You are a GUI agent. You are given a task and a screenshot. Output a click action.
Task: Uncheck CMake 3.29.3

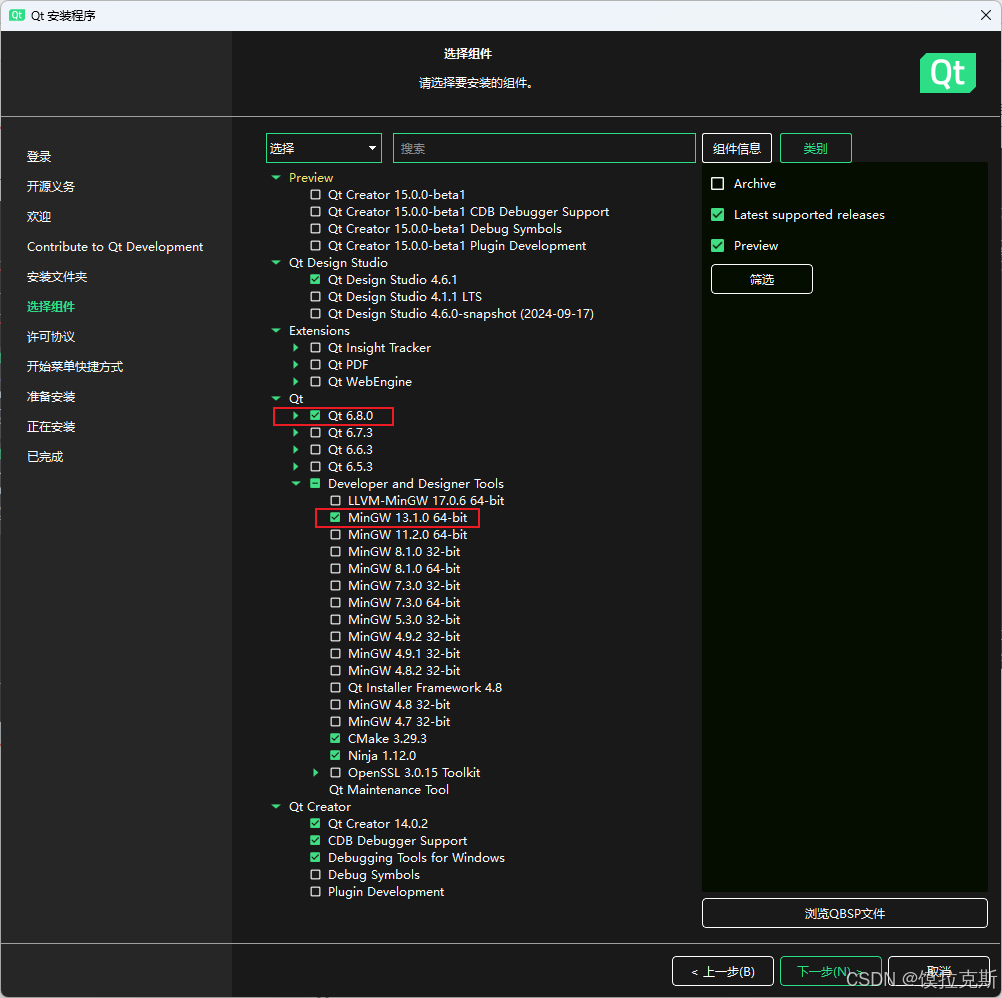point(335,739)
